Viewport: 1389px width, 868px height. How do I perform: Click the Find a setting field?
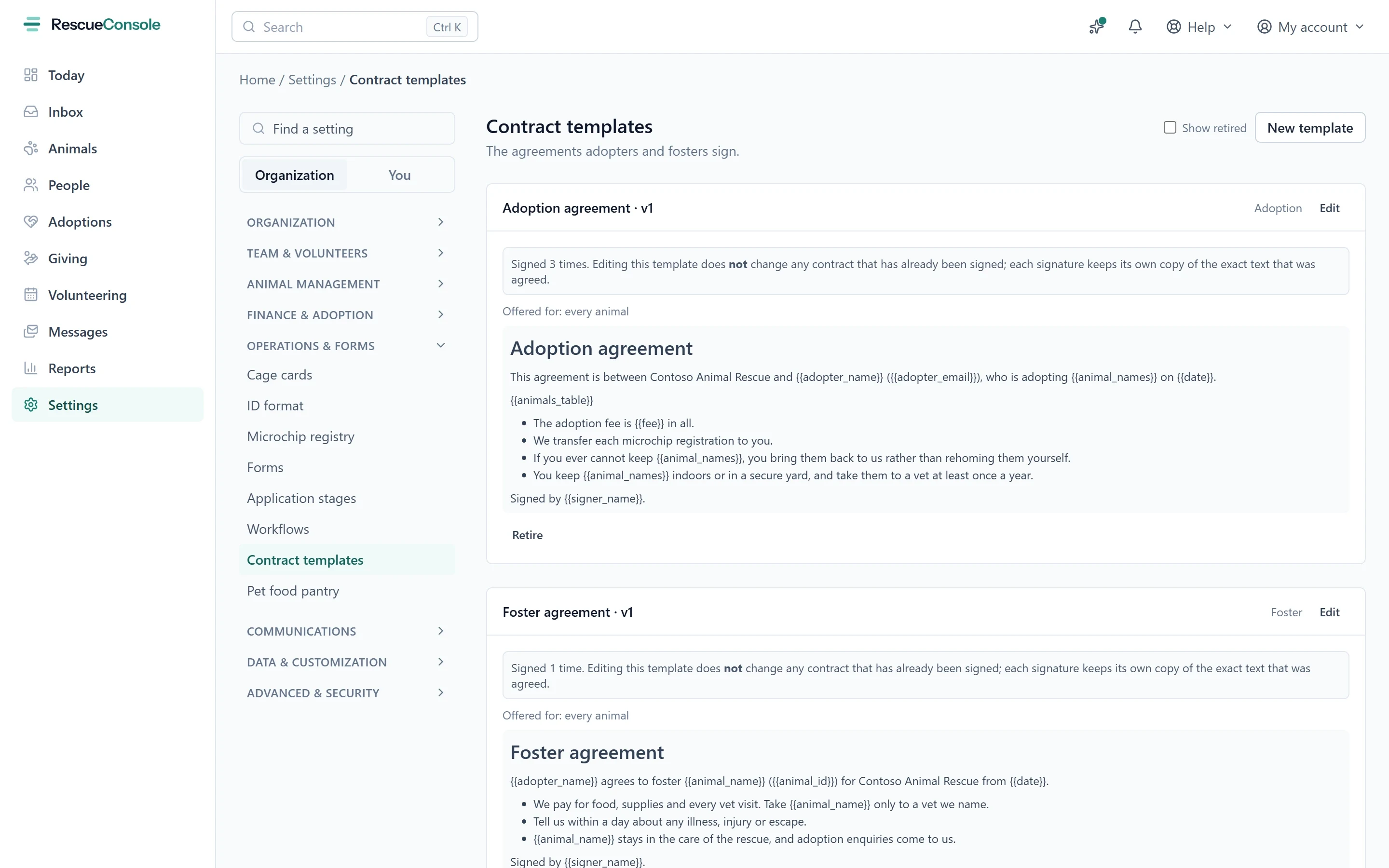click(x=347, y=129)
